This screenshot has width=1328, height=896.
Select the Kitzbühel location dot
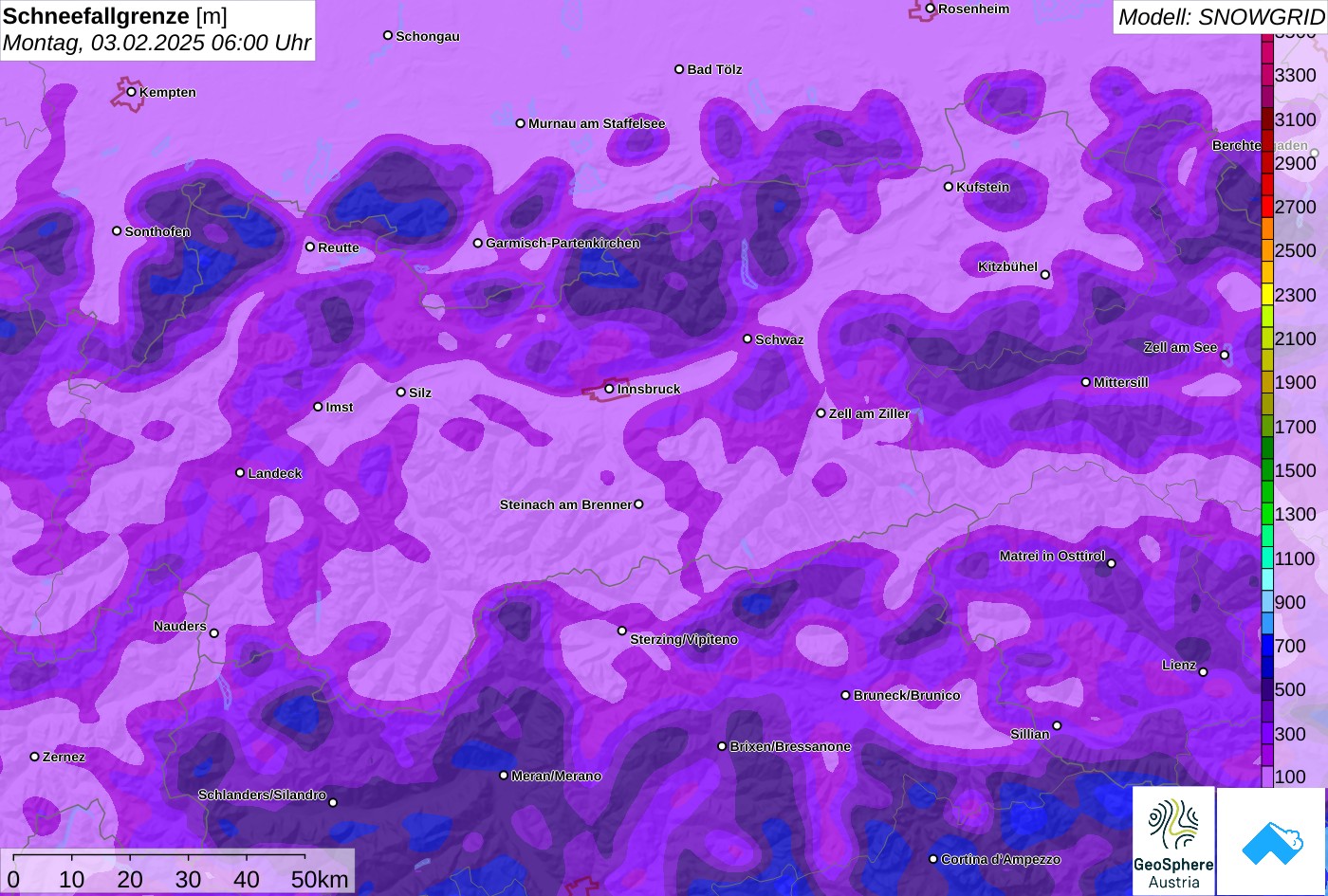[1045, 275]
